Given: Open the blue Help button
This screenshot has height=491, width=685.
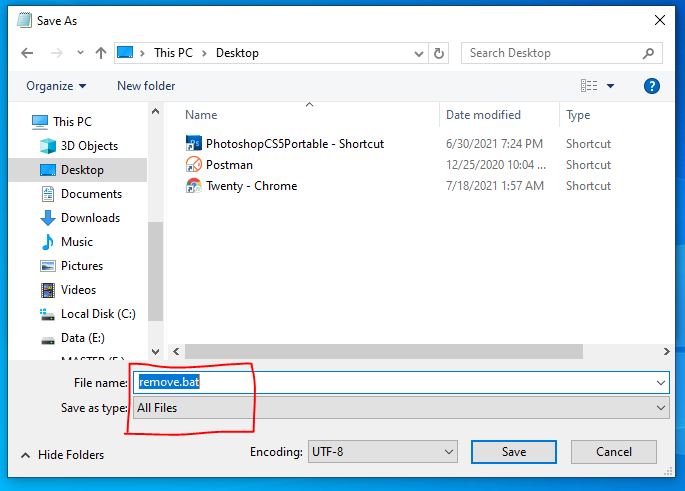Looking at the screenshot, I should [651, 86].
